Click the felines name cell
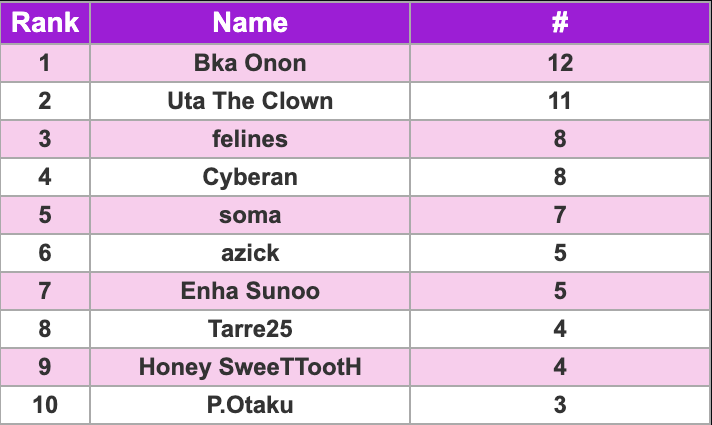Viewport: 712px width, 425px height. coord(250,139)
